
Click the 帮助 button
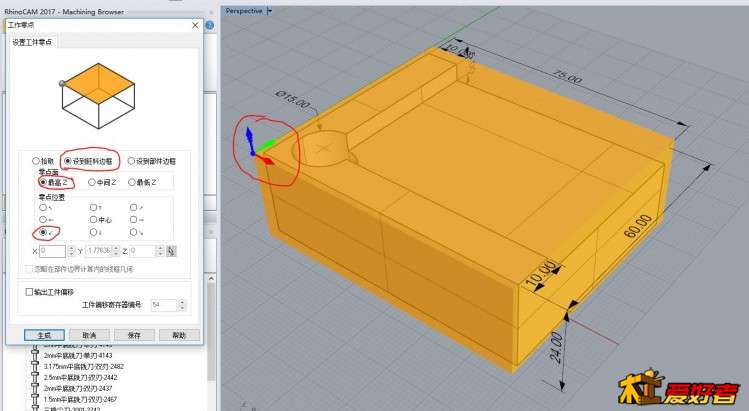[179, 335]
